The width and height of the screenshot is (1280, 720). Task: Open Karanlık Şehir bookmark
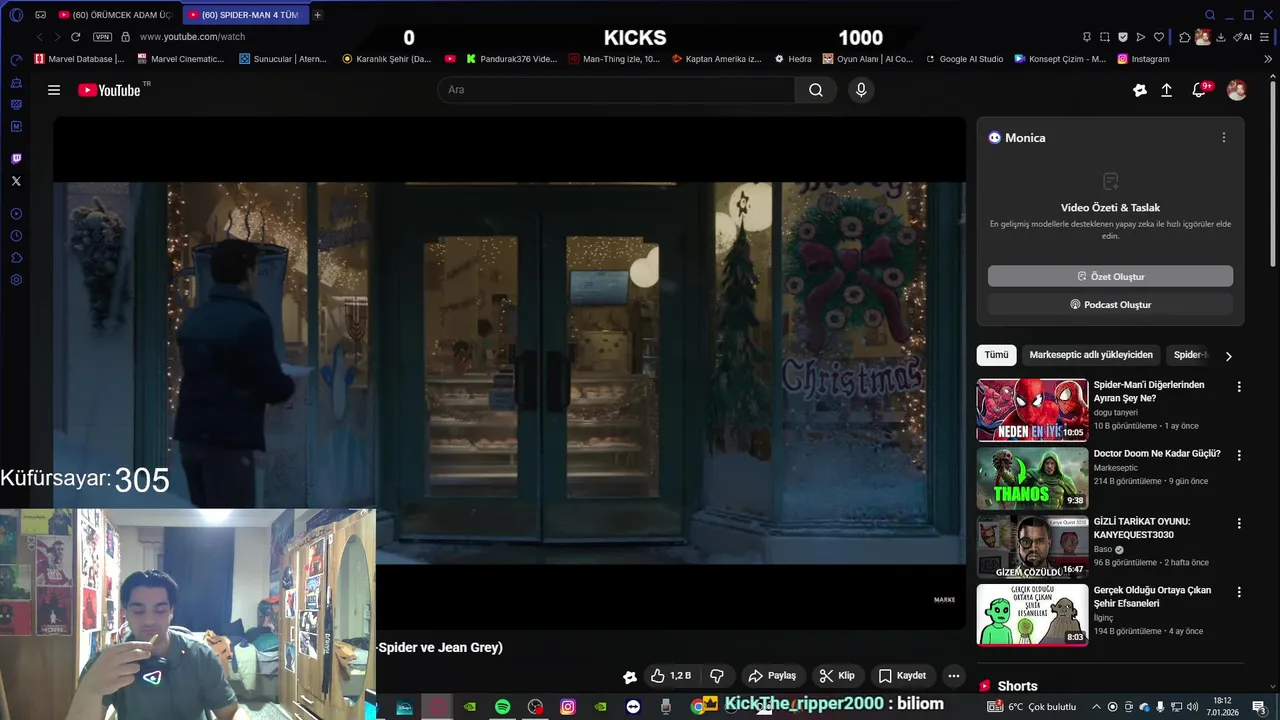(387, 59)
